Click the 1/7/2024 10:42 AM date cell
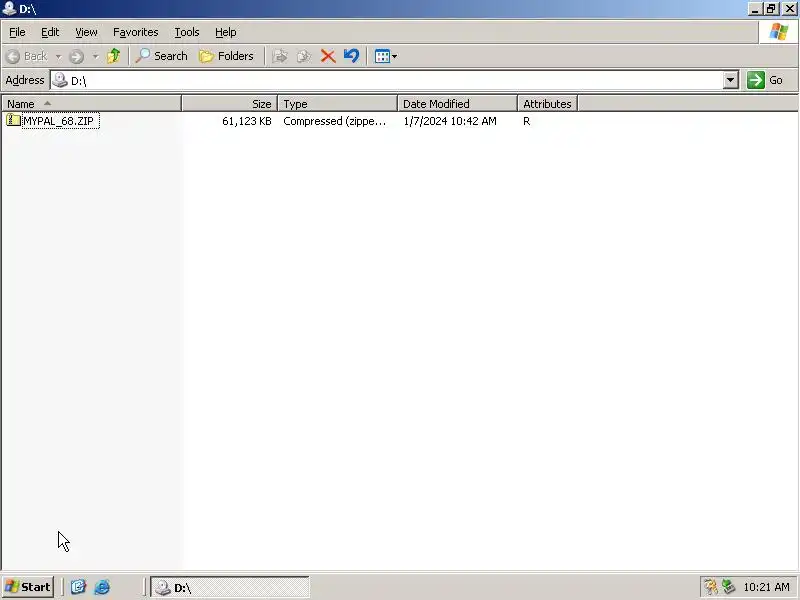Viewport: 800px width, 600px height. click(x=449, y=121)
